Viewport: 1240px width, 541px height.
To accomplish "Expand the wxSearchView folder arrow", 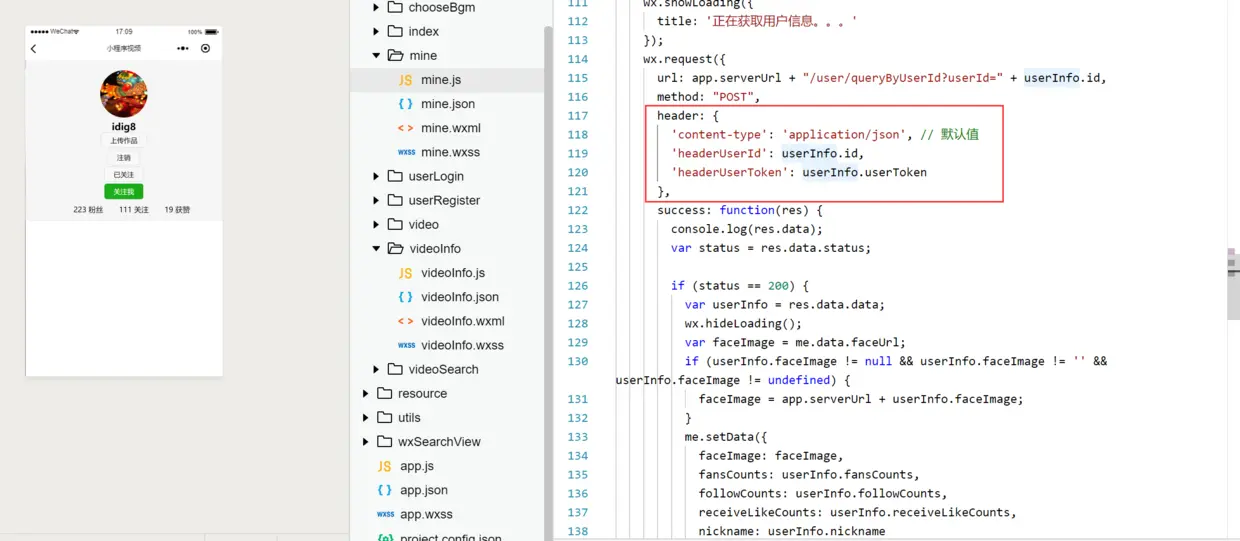I will [365, 441].
